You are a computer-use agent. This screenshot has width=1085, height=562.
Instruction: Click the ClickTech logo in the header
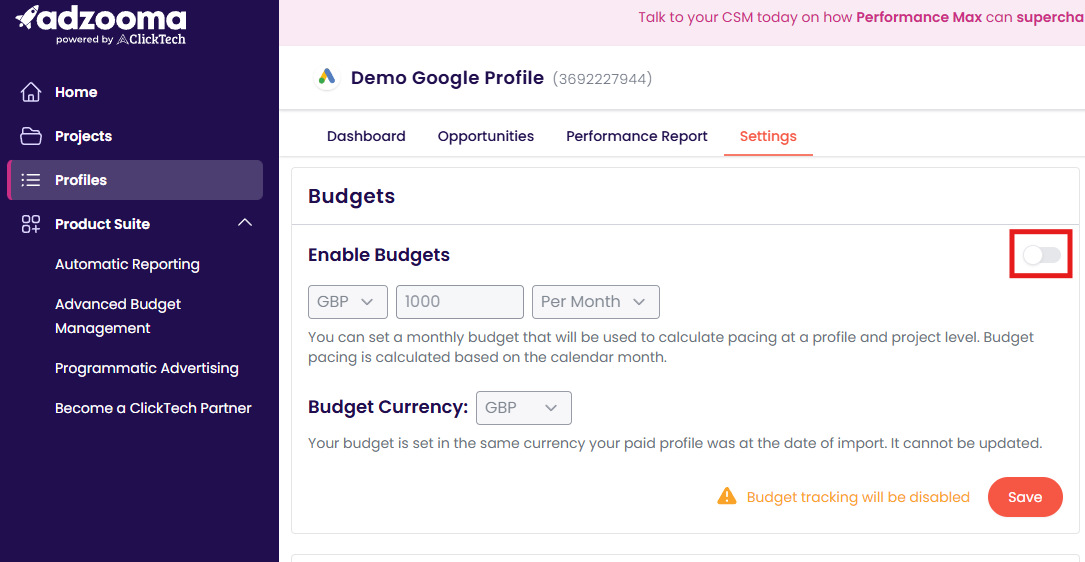(x=151, y=39)
